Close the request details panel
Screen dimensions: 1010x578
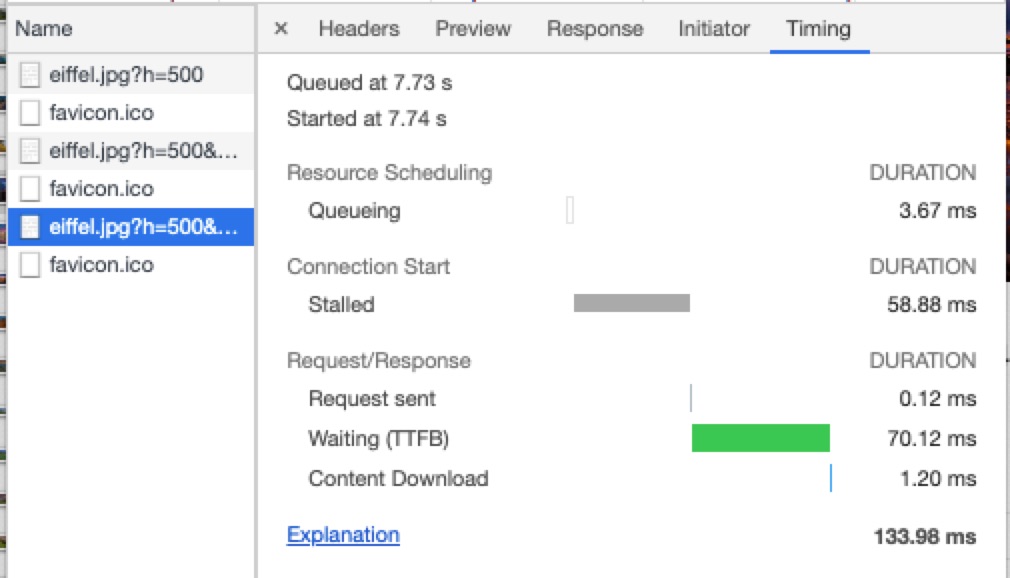coord(281,29)
